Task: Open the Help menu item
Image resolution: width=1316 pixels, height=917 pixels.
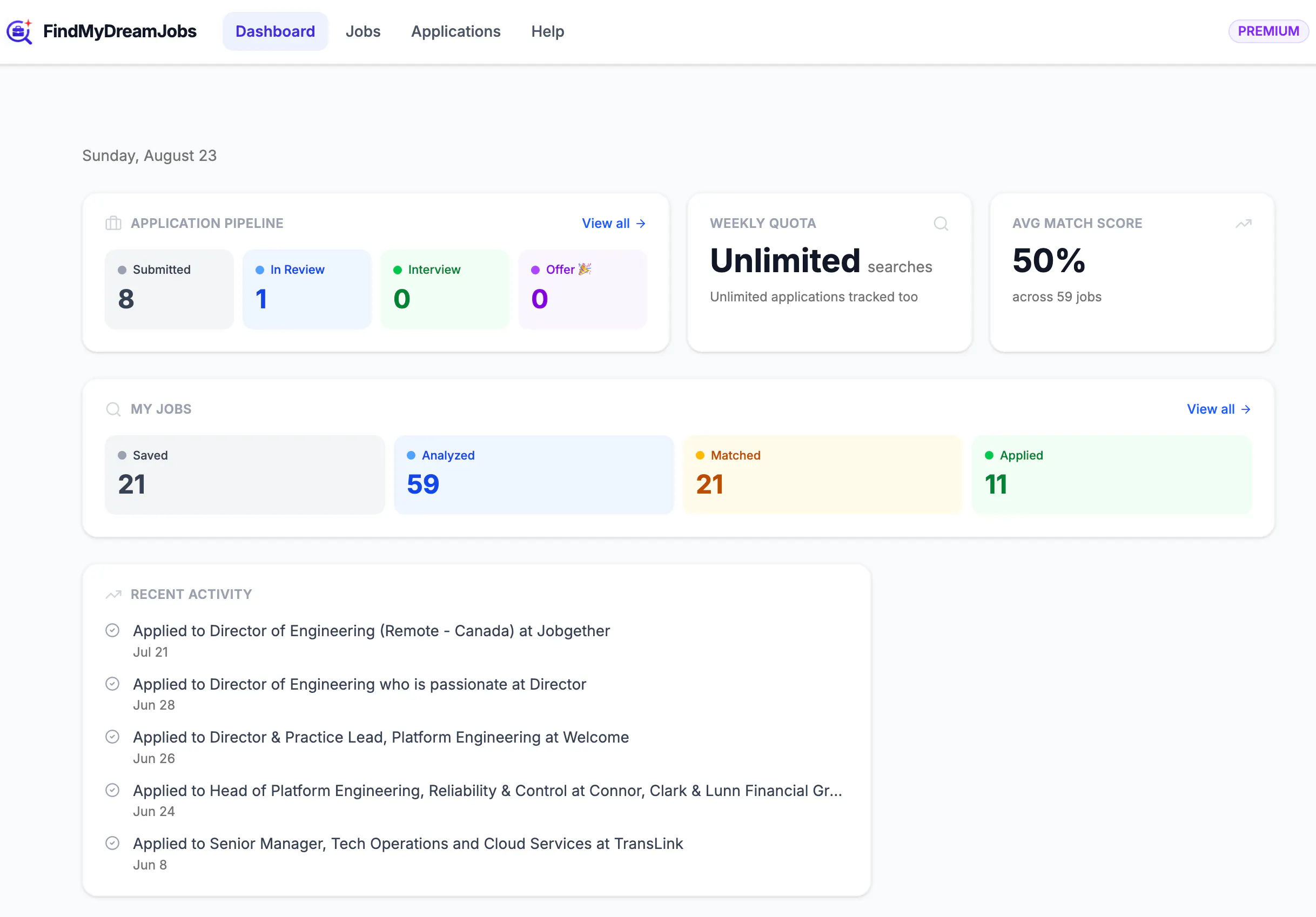Action: [x=547, y=31]
